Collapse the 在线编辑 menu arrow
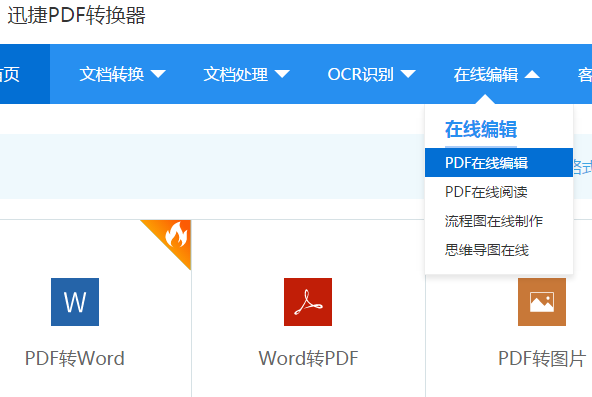592x397 pixels. coord(532,74)
